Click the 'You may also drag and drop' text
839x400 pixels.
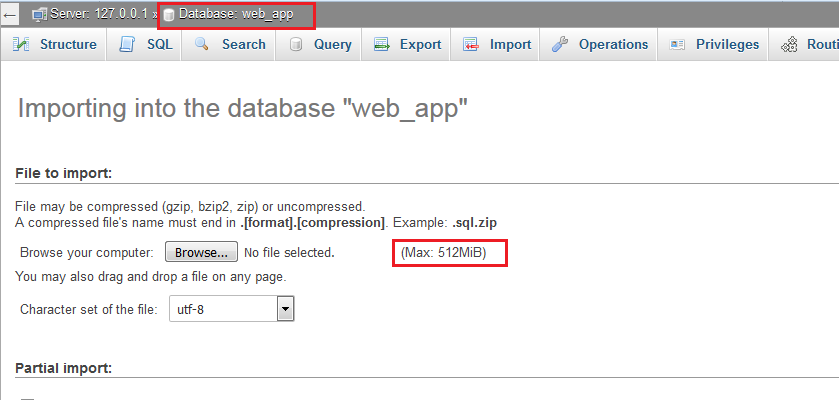tap(151, 276)
